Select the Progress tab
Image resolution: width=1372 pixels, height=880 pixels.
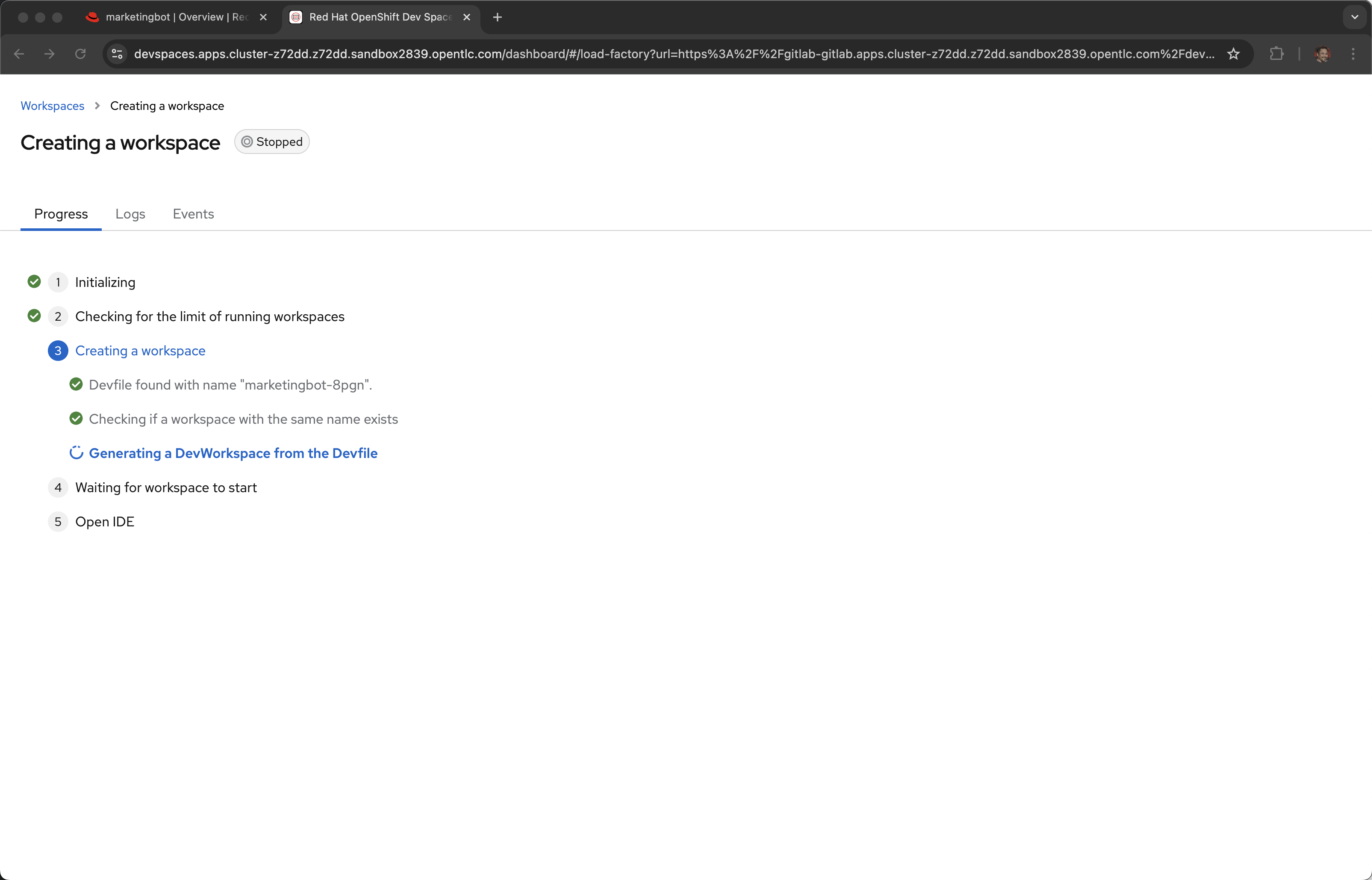pos(61,214)
